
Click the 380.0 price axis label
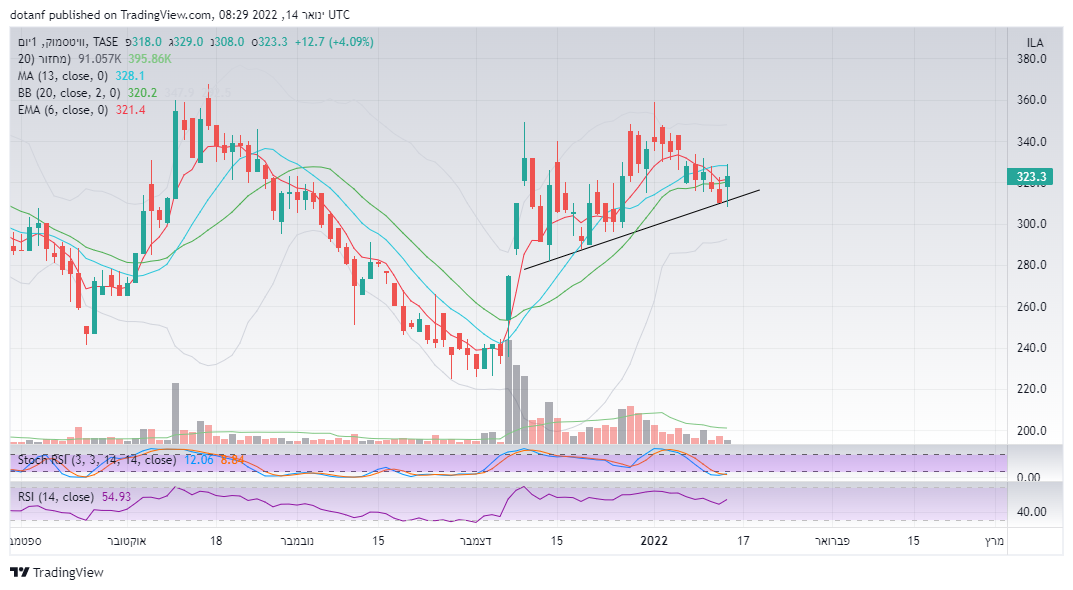(1031, 59)
